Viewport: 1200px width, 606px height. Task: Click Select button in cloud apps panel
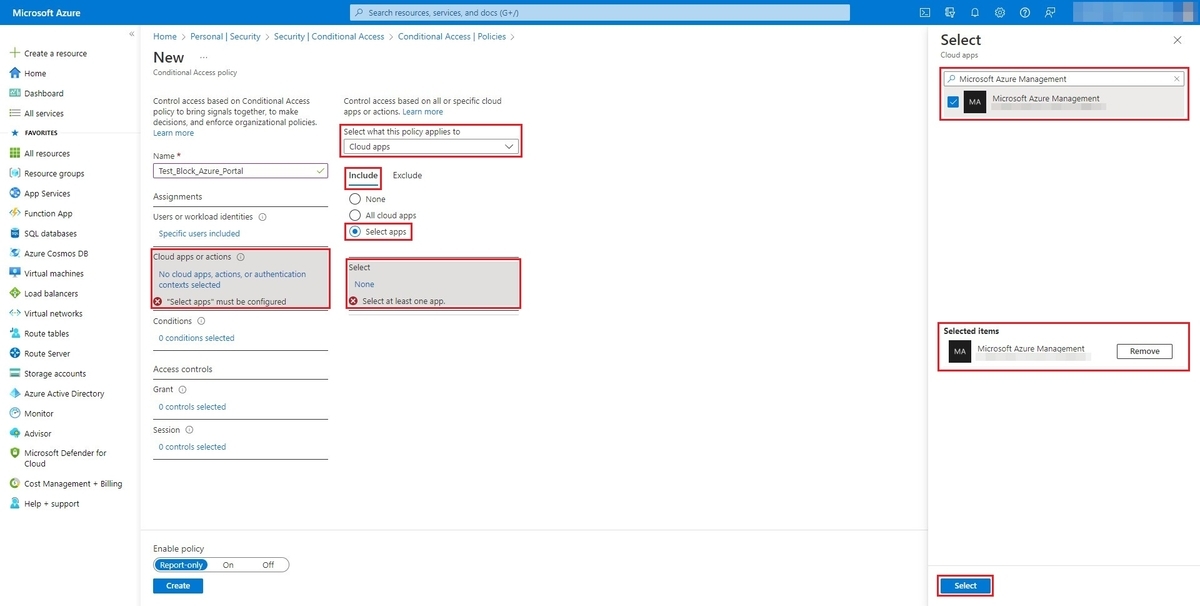point(965,585)
